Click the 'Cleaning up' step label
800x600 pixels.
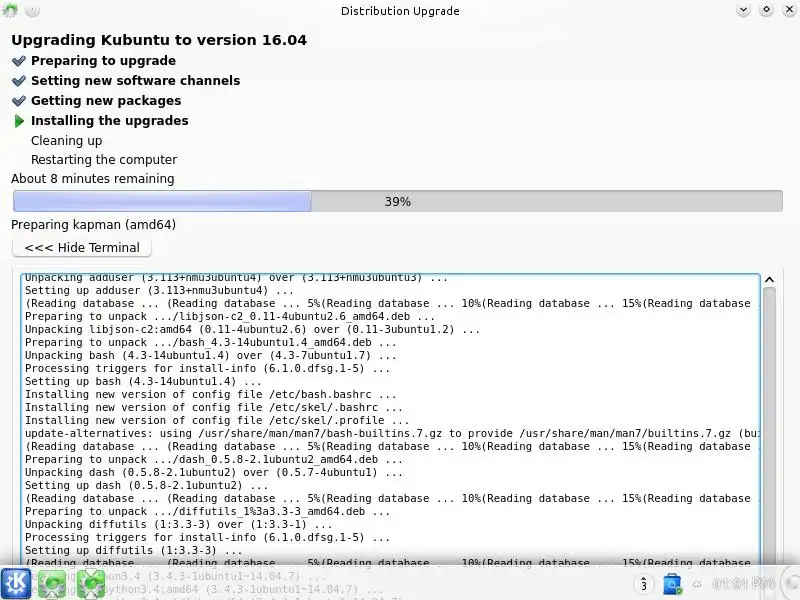[x=66, y=140]
